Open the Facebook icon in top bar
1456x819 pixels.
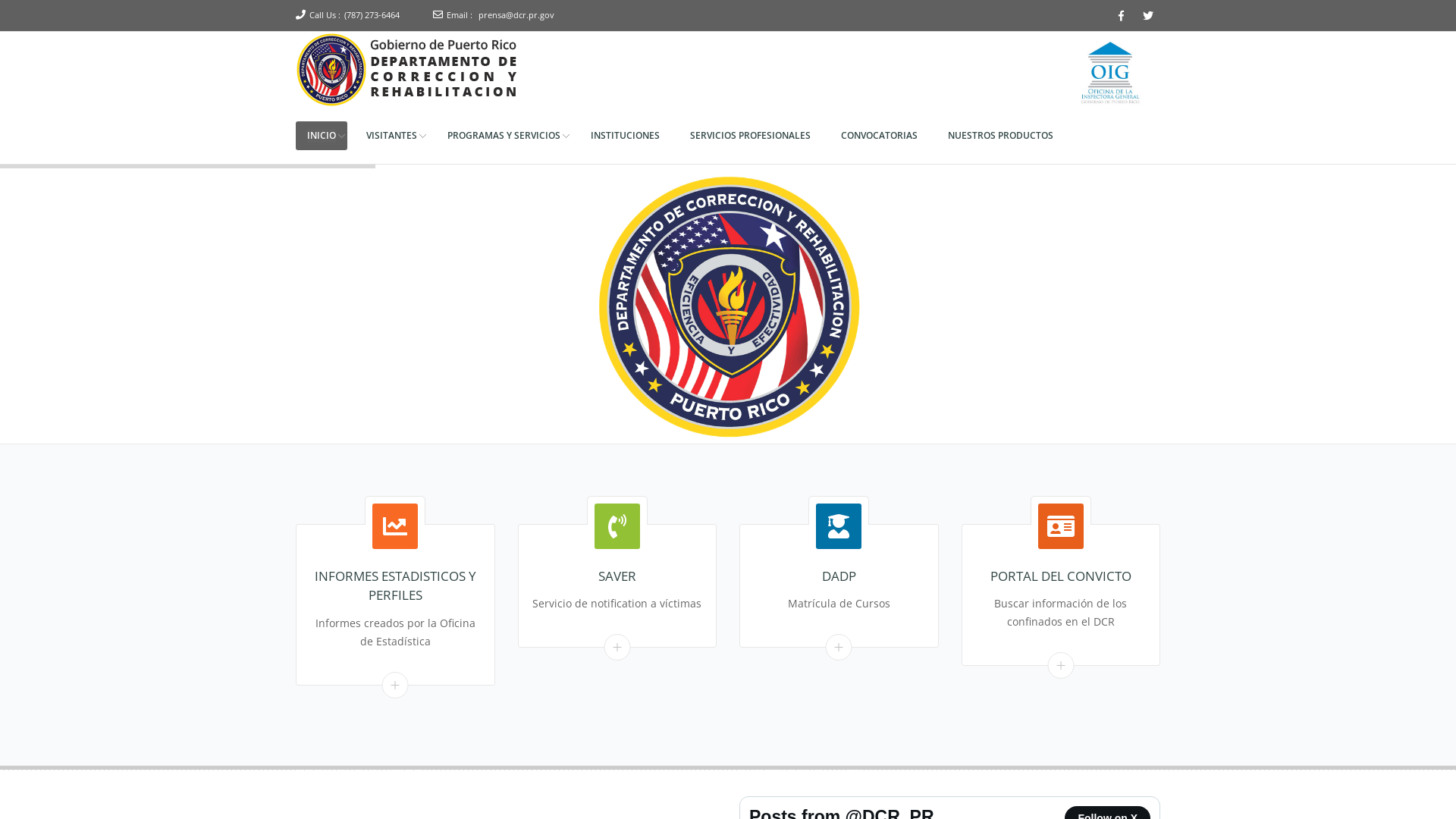click(x=1121, y=16)
